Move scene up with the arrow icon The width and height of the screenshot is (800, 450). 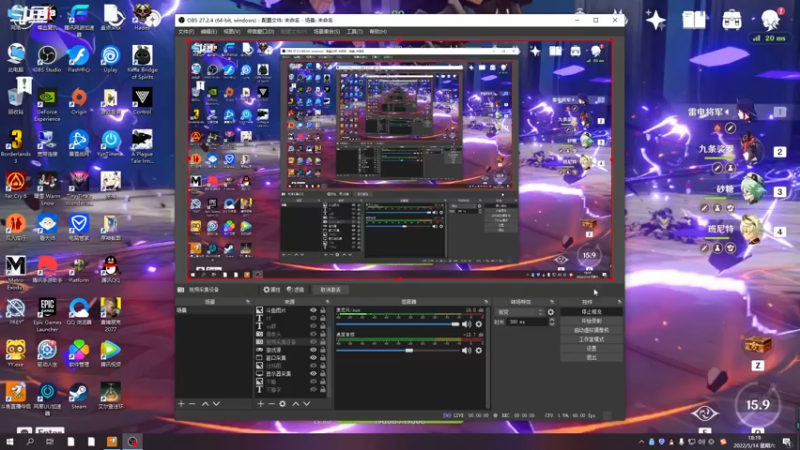pos(205,404)
